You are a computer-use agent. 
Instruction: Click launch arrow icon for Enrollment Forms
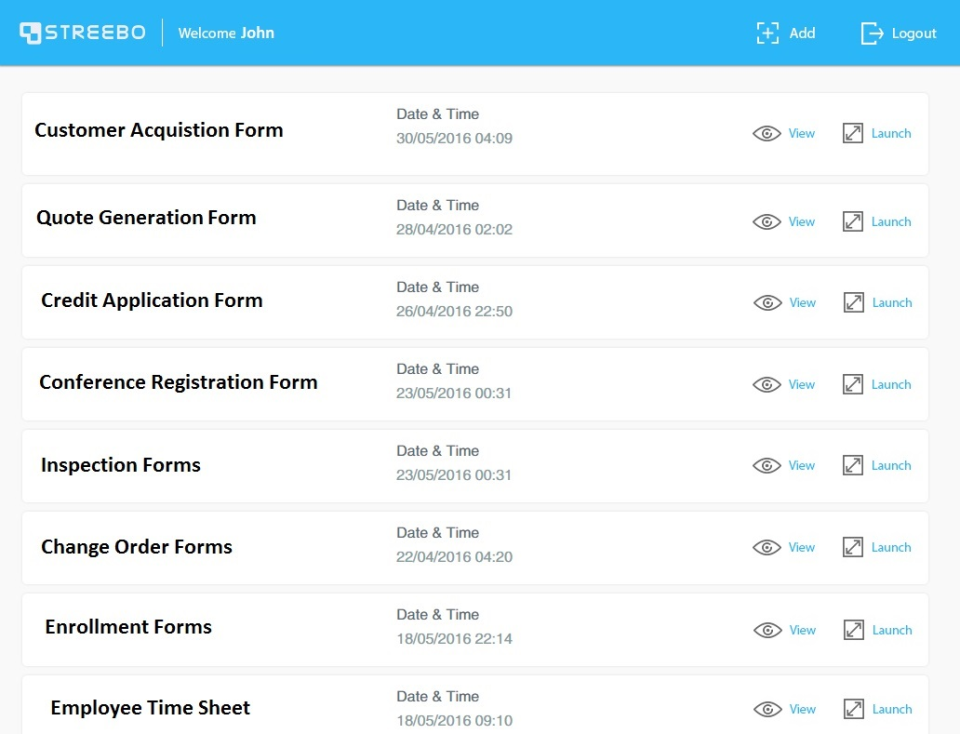[x=854, y=629]
